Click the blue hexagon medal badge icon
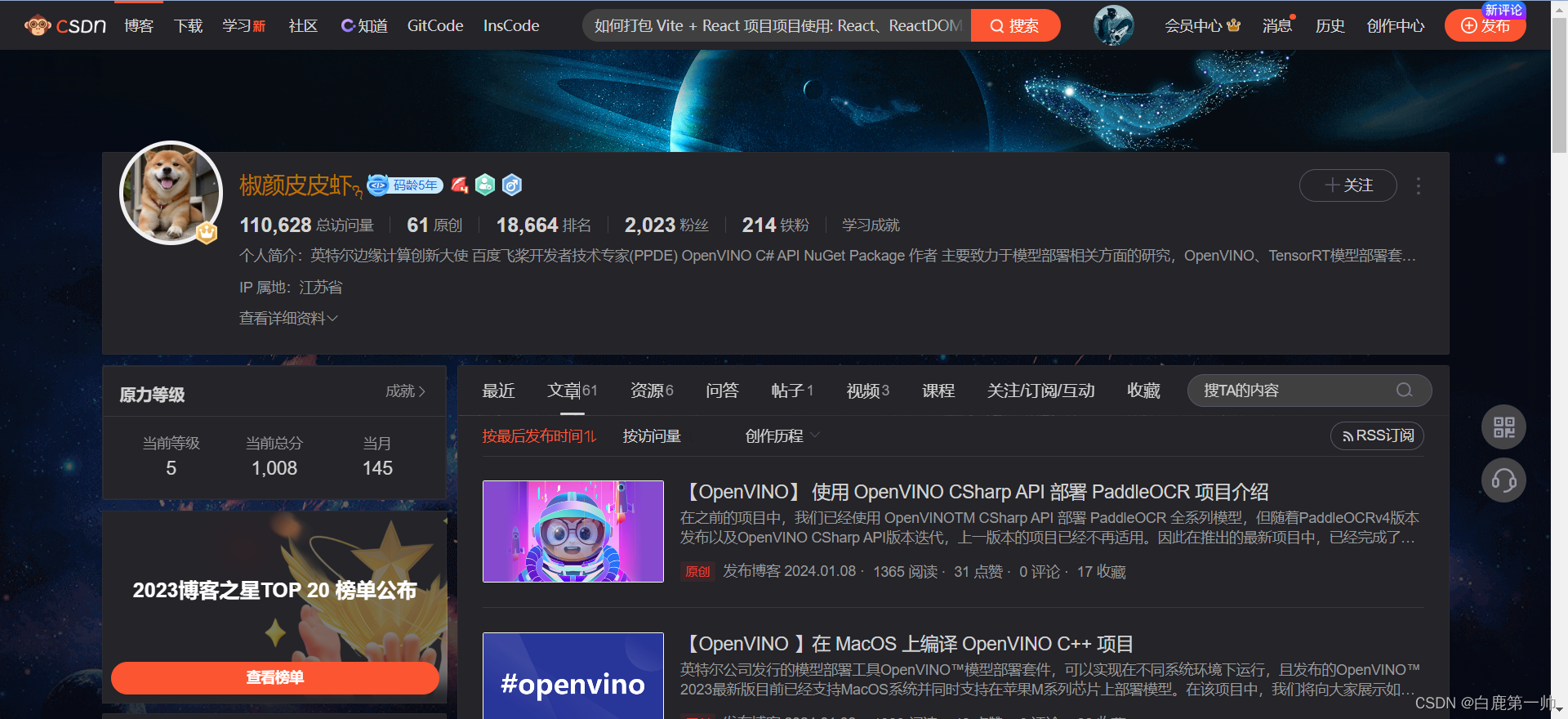This screenshot has width=1568, height=719. [512, 185]
